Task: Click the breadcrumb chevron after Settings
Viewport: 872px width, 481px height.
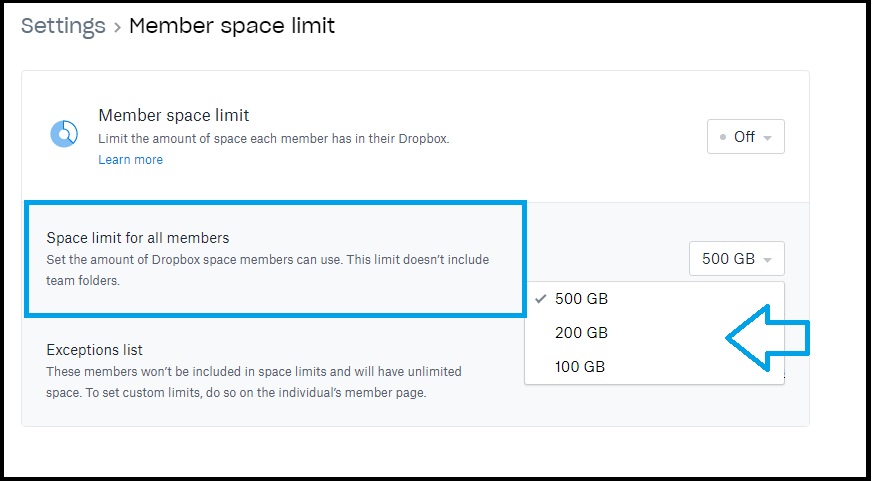Action: 117,27
